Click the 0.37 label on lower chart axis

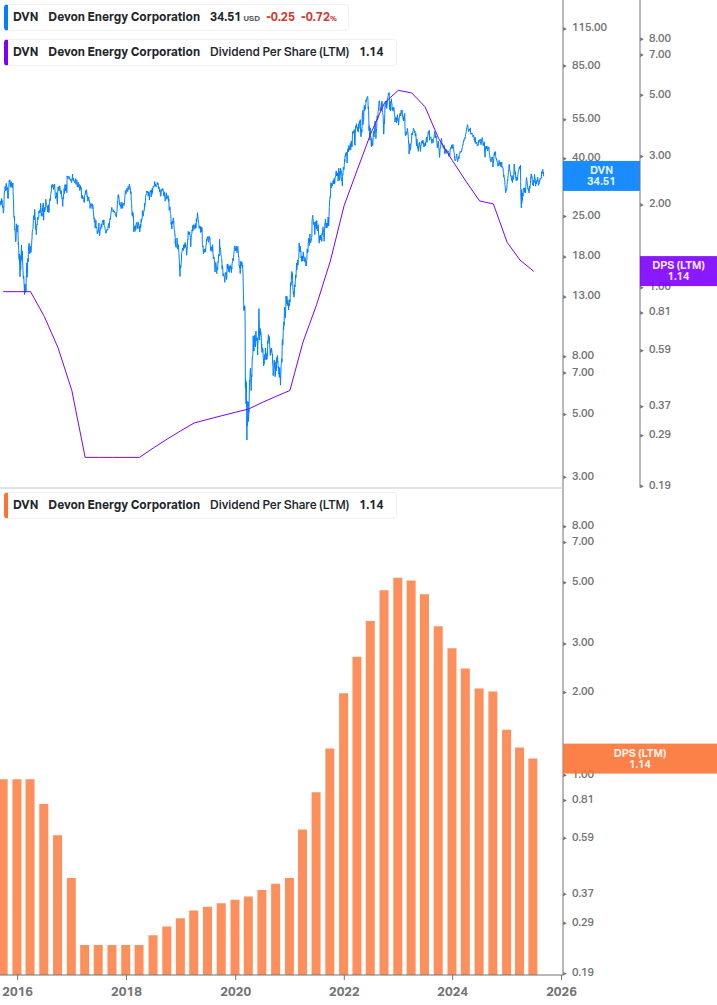(x=582, y=893)
